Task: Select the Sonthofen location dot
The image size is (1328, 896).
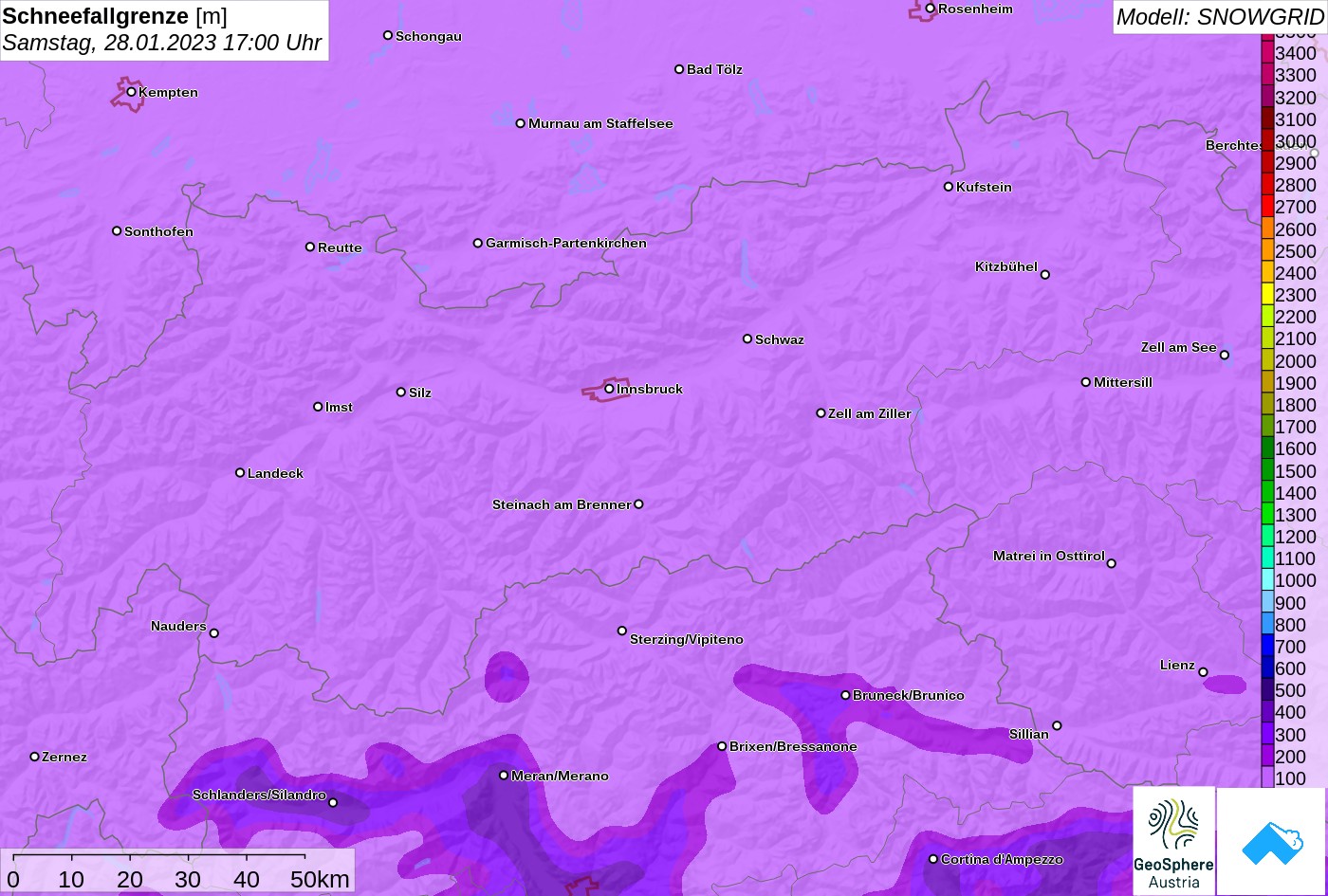Action: click(x=117, y=231)
